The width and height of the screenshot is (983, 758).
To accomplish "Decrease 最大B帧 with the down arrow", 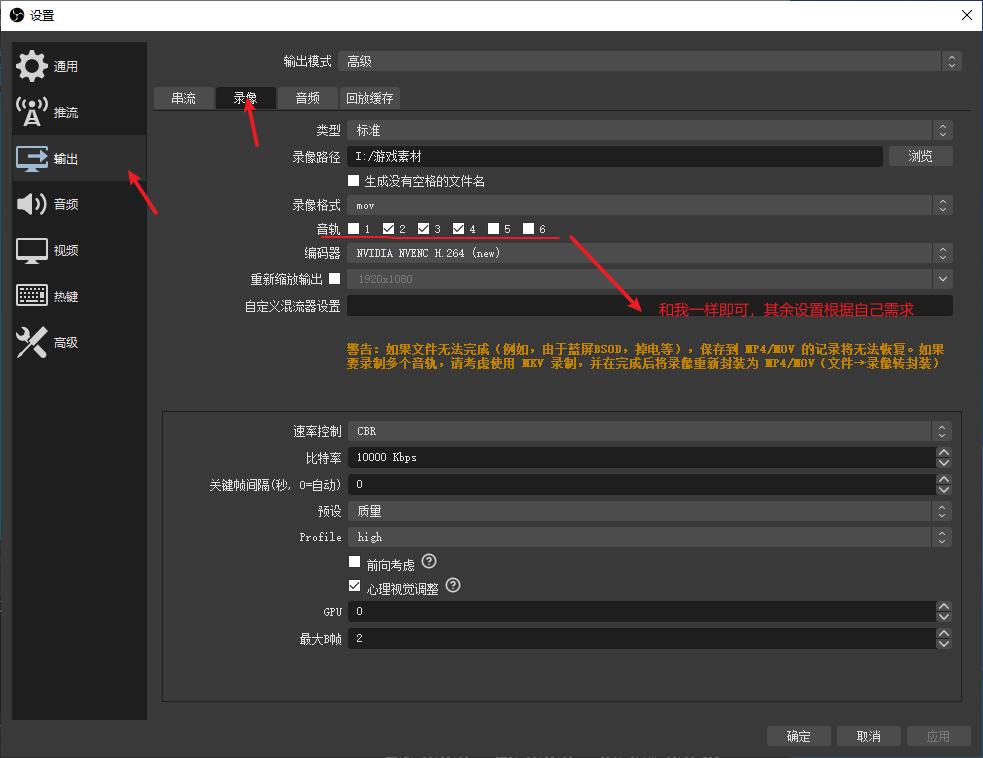I will (x=944, y=643).
